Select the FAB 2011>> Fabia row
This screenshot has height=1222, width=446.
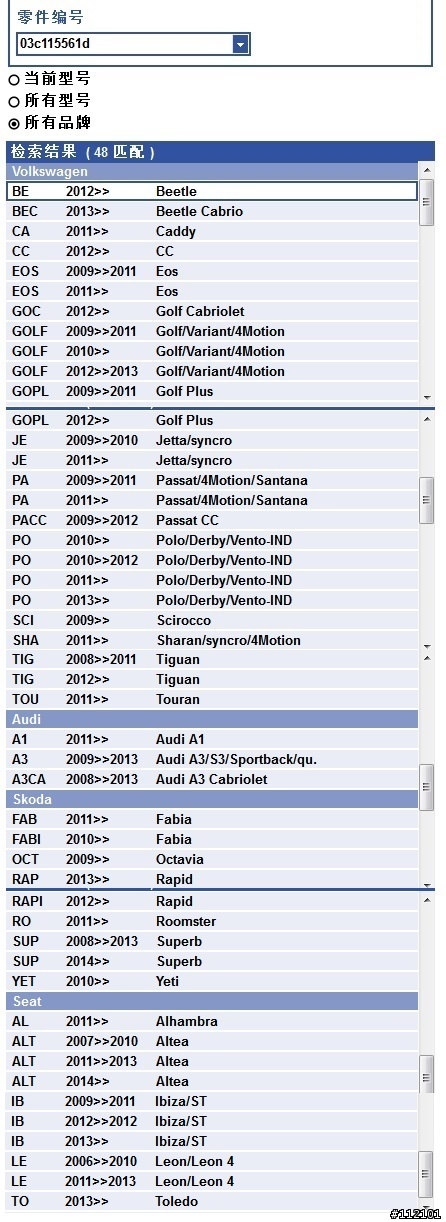pos(212,819)
